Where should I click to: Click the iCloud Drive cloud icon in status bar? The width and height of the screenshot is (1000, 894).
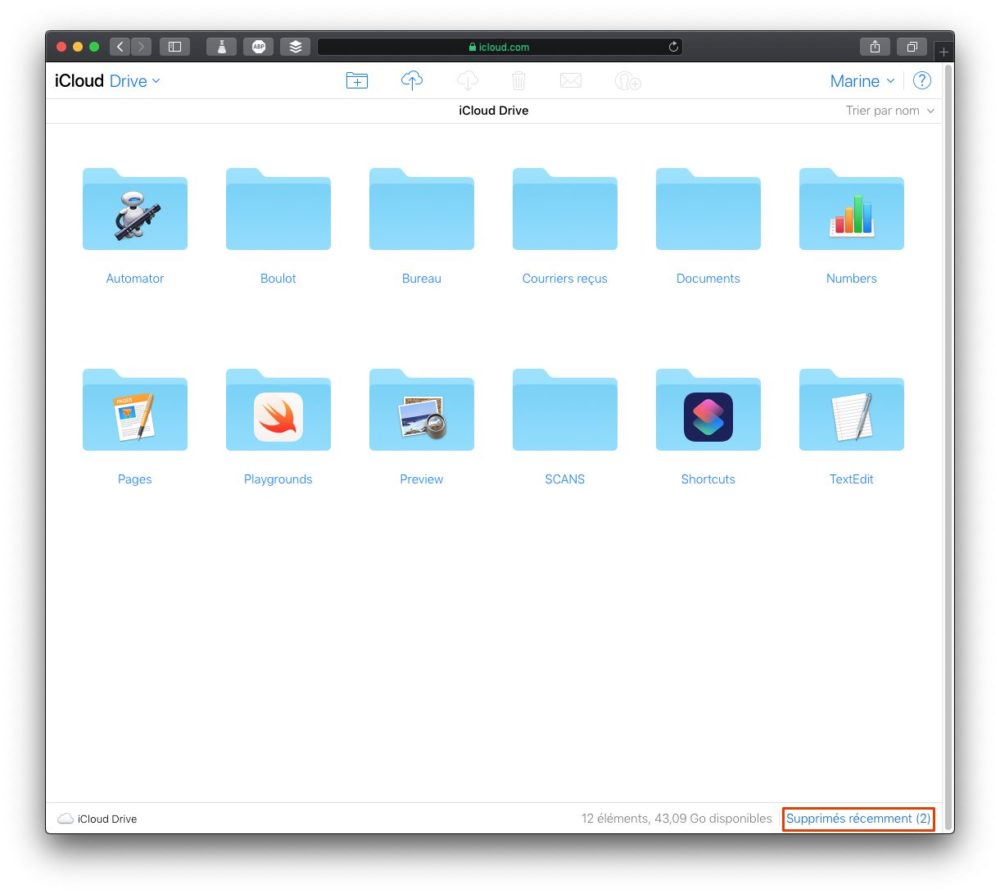64,818
